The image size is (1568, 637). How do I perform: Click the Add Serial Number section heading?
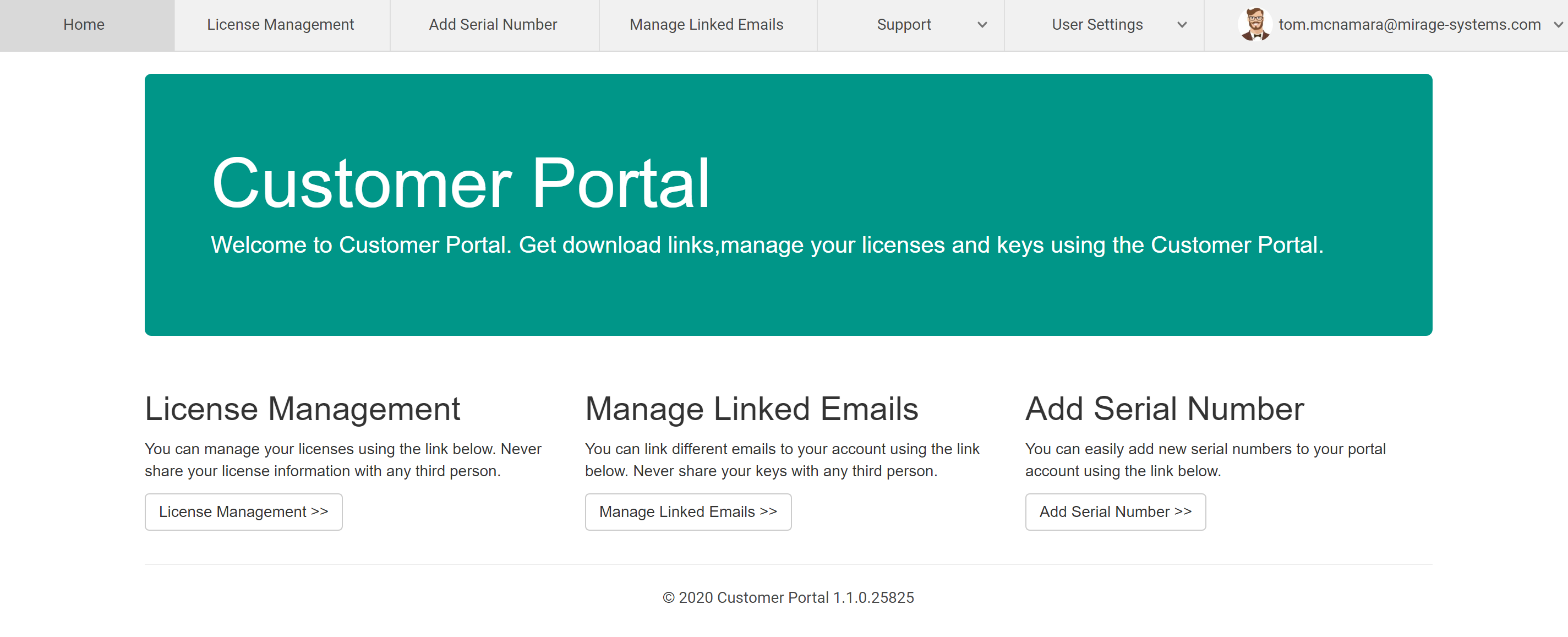tap(1164, 409)
